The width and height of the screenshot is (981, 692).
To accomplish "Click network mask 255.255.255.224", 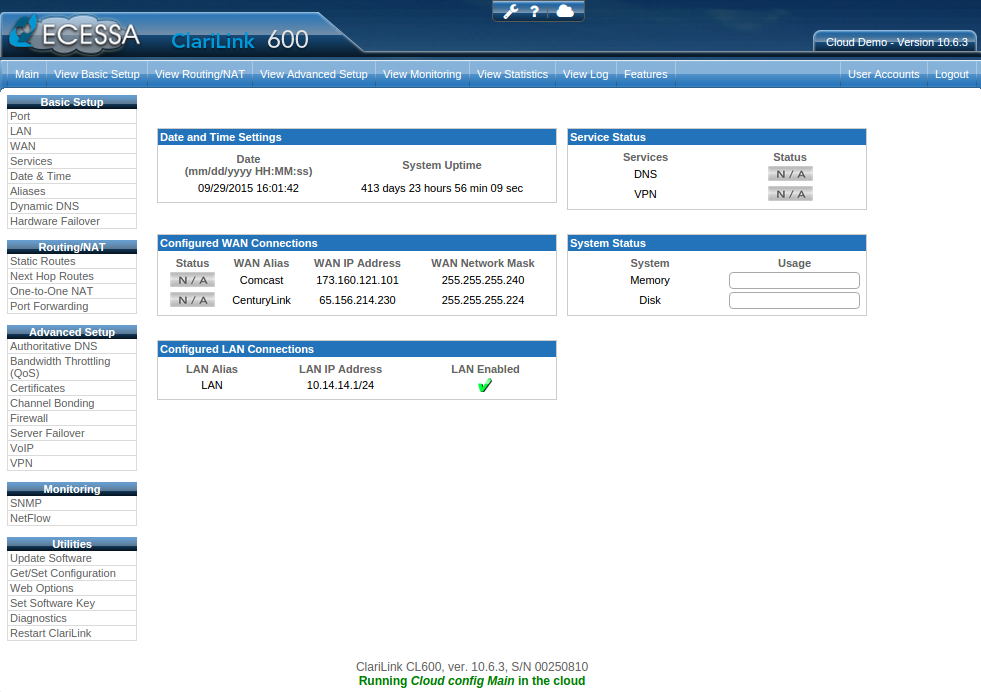I will pyautogui.click(x=483, y=300).
